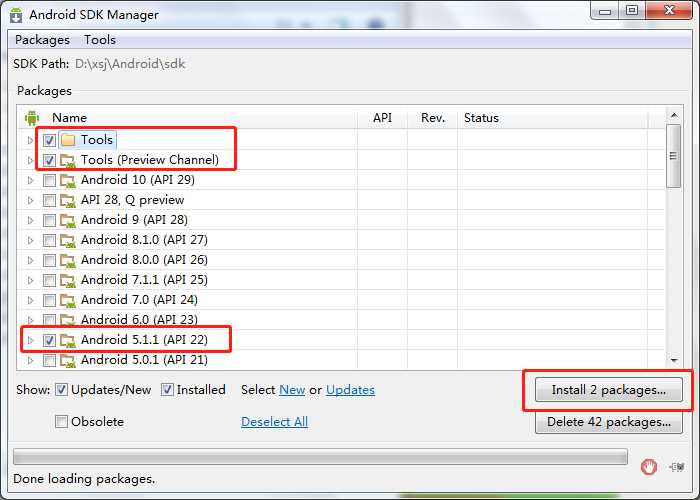Click the Android SDK Manager title bar icon

16,15
